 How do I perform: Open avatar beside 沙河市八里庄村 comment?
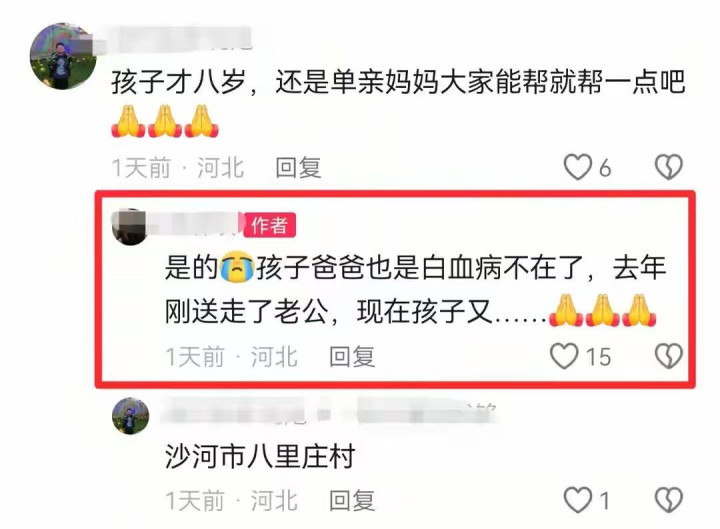130,416
